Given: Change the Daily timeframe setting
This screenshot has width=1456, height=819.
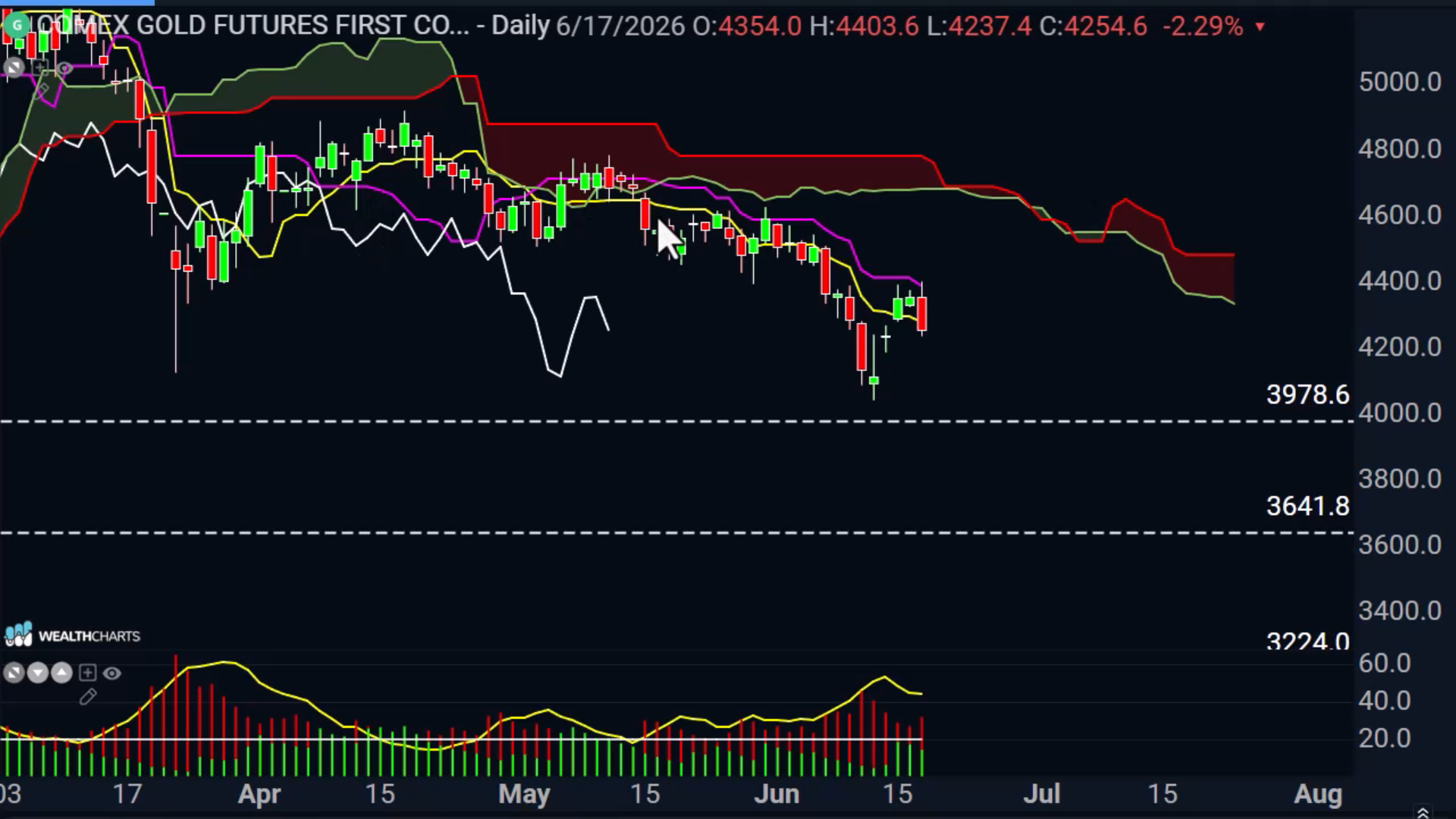Looking at the screenshot, I should (520, 26).
